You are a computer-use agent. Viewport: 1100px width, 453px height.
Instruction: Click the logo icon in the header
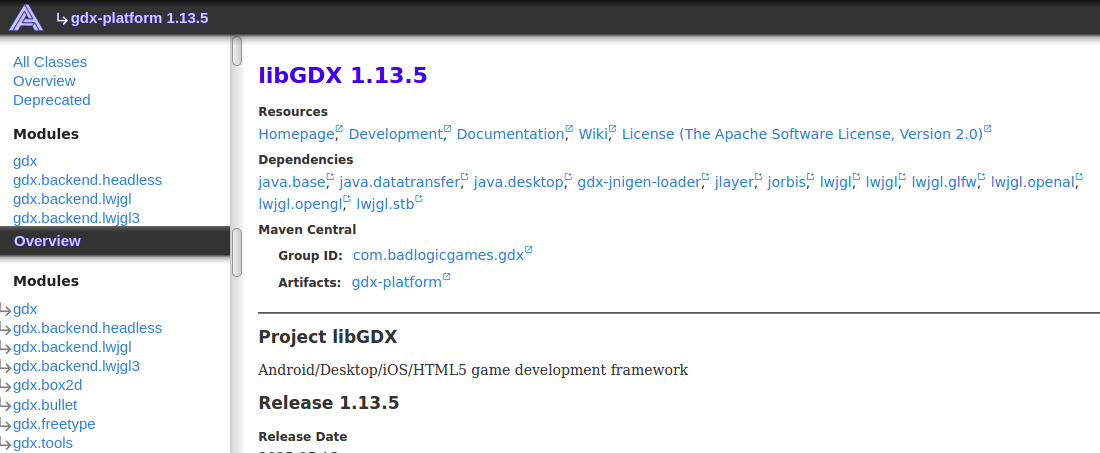[26, 18]
